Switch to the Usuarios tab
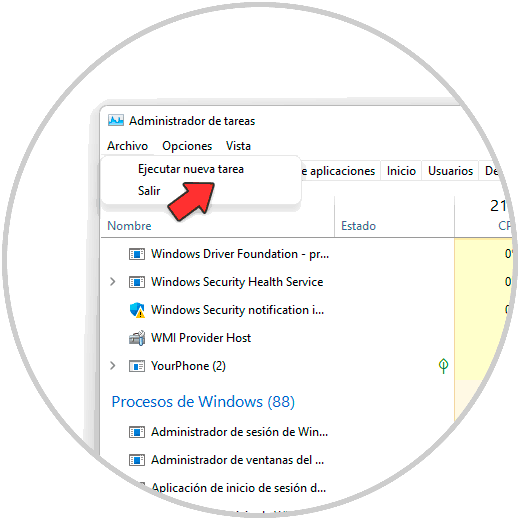Image resolution: width=520 pixels, height=520 pixels. [450, 171]
